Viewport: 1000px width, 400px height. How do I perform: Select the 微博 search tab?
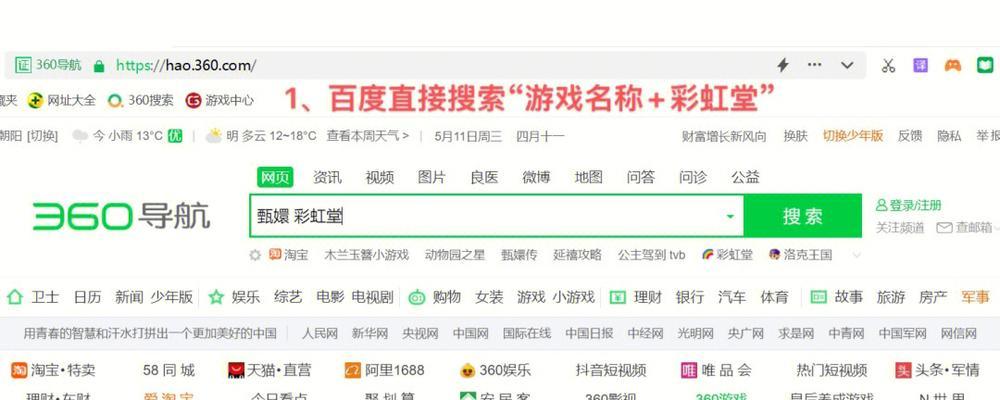tap(536, 177)
